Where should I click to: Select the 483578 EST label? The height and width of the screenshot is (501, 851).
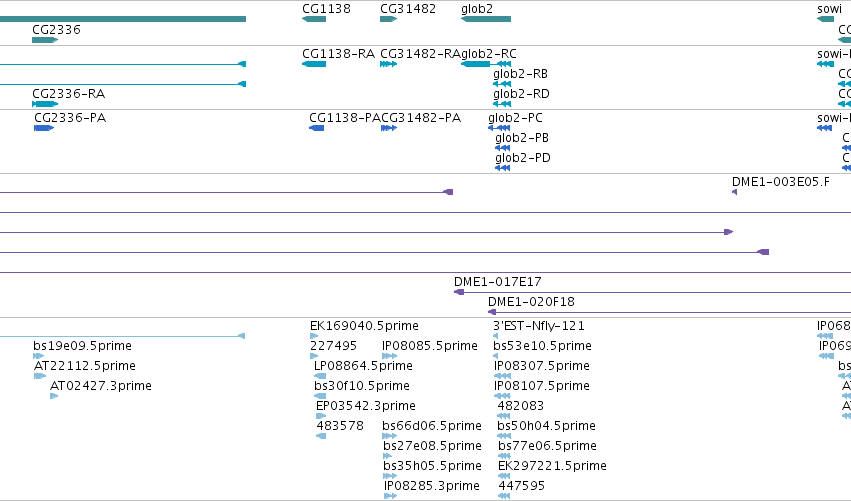point(340,426)
